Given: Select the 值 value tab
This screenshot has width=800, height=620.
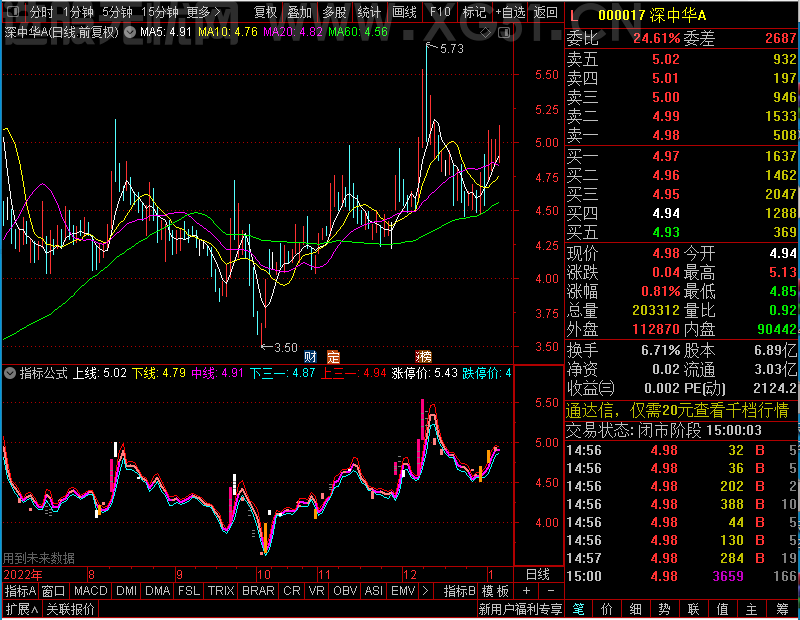Looking at the screenshot, I should point(722,609).
